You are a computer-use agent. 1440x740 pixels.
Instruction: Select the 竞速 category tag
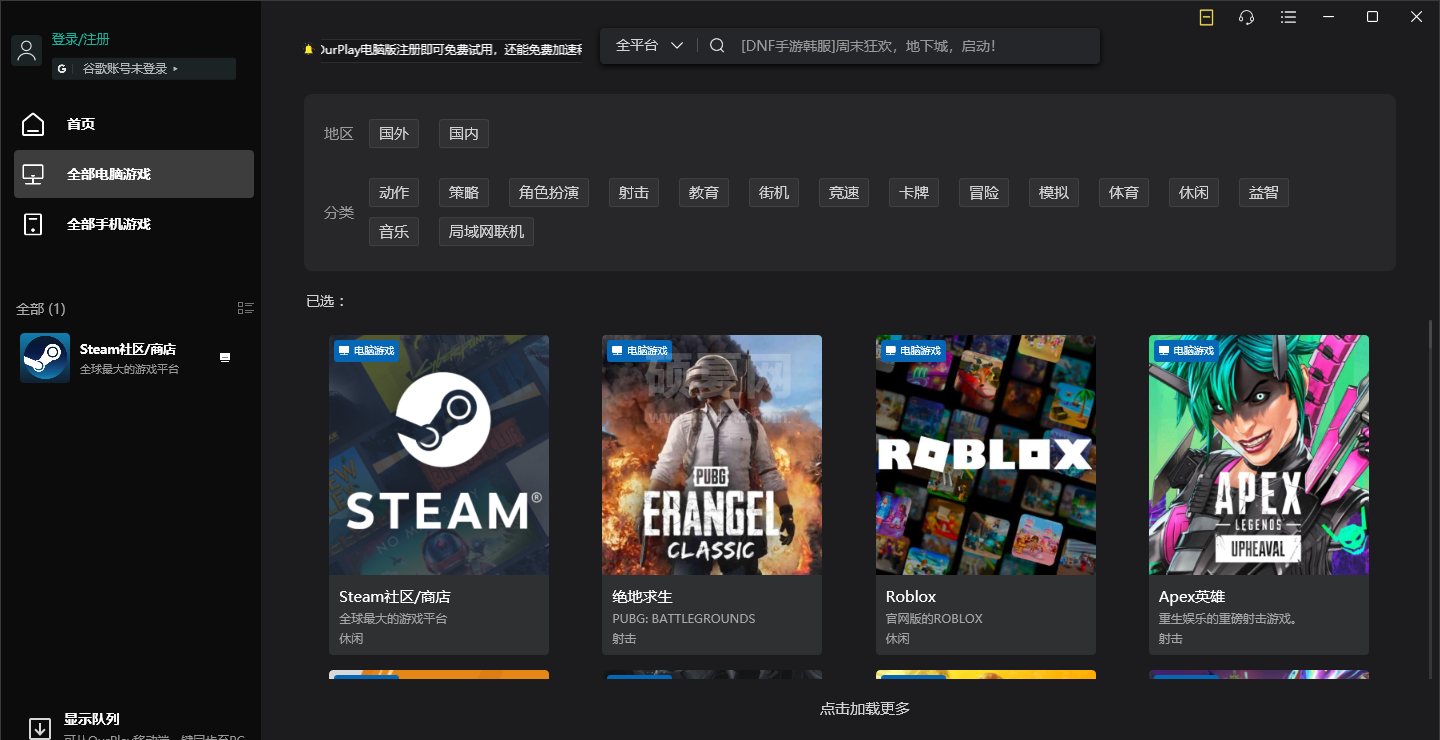point(844,192)
